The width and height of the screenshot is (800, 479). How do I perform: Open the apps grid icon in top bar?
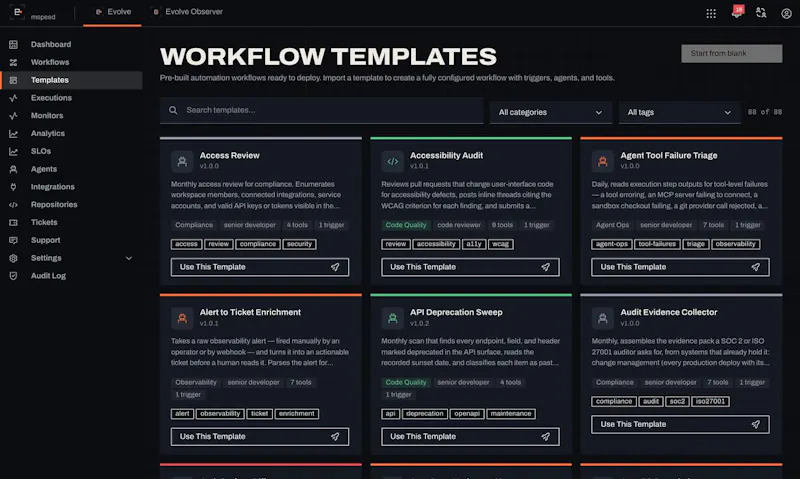tap(711, 13)
